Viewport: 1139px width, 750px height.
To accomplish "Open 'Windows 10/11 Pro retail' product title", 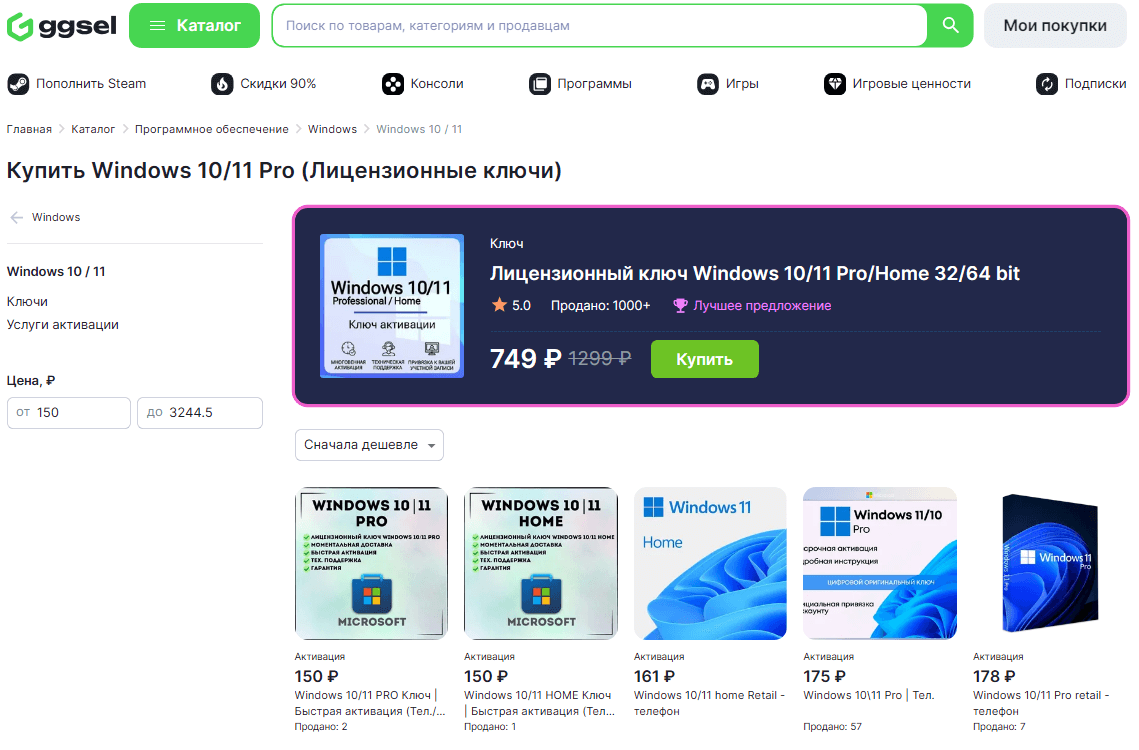I will (1041, 703).
